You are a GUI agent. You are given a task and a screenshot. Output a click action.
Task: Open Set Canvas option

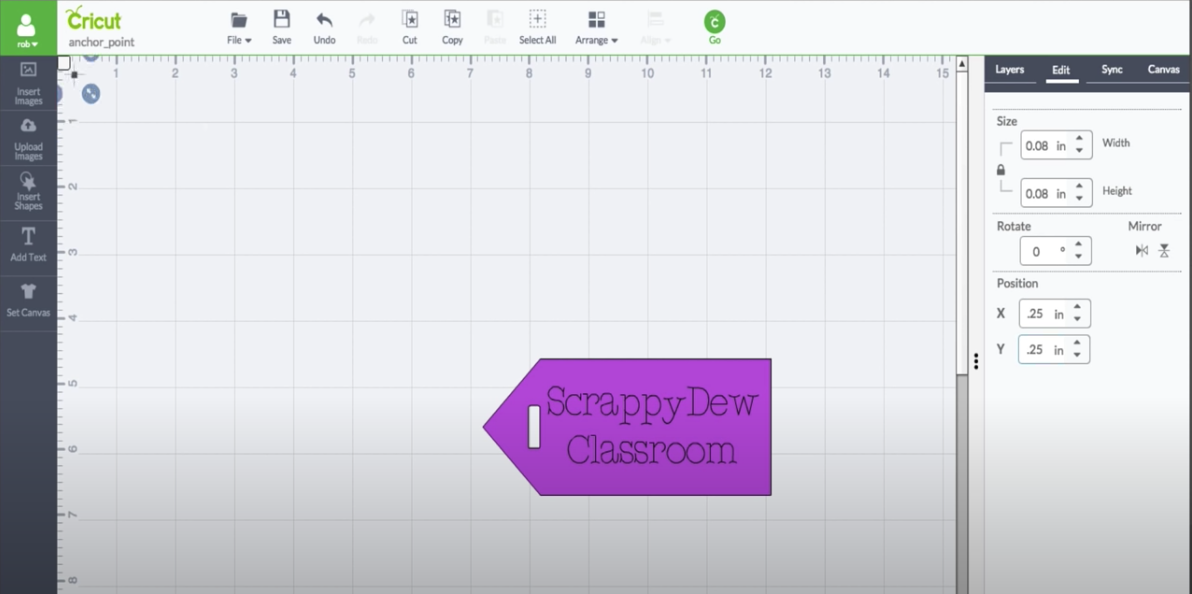click(x=28, y=299)
